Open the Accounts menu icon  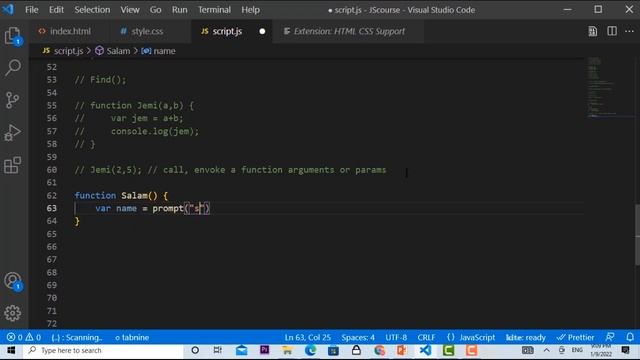click(13, 281)
